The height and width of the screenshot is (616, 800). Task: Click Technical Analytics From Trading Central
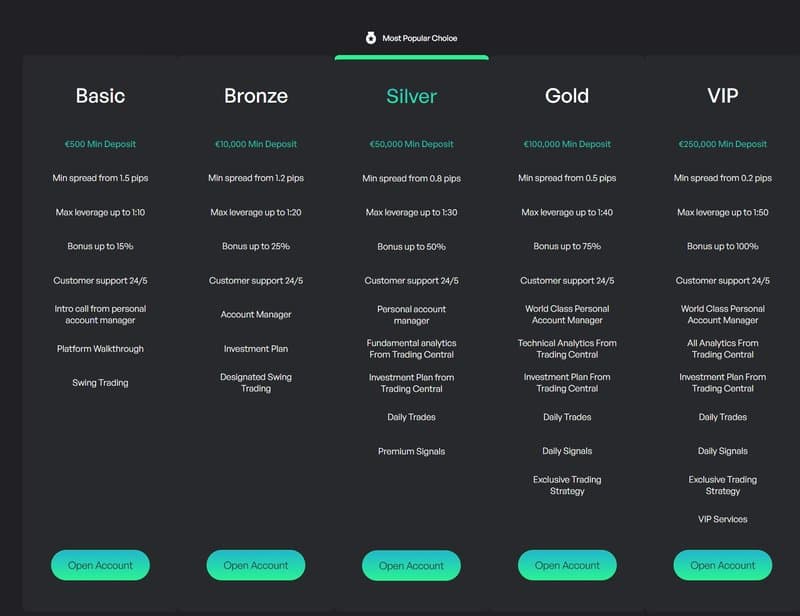click(567, 349)
